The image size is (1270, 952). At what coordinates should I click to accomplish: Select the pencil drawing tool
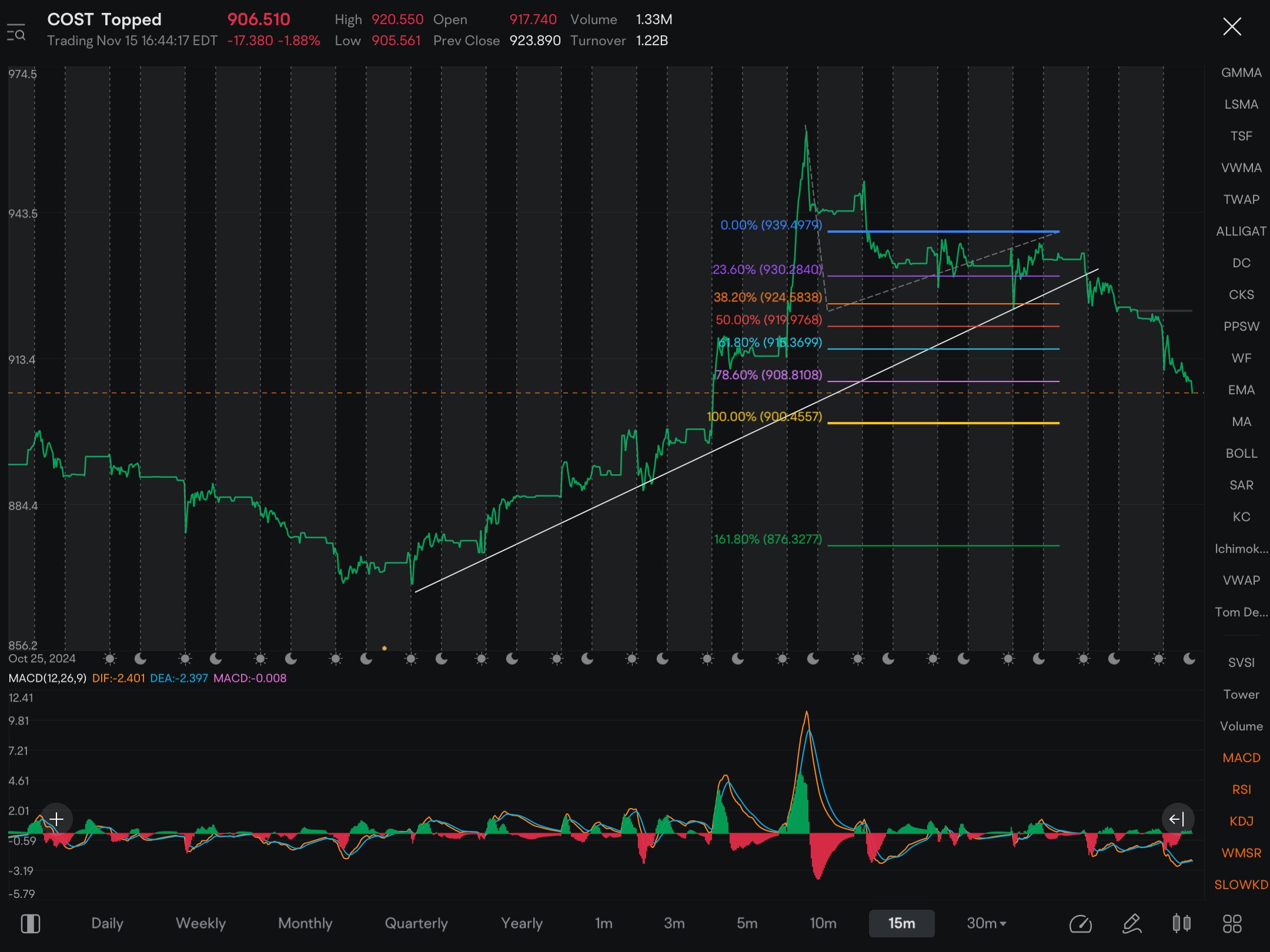tap(1132, 924)
